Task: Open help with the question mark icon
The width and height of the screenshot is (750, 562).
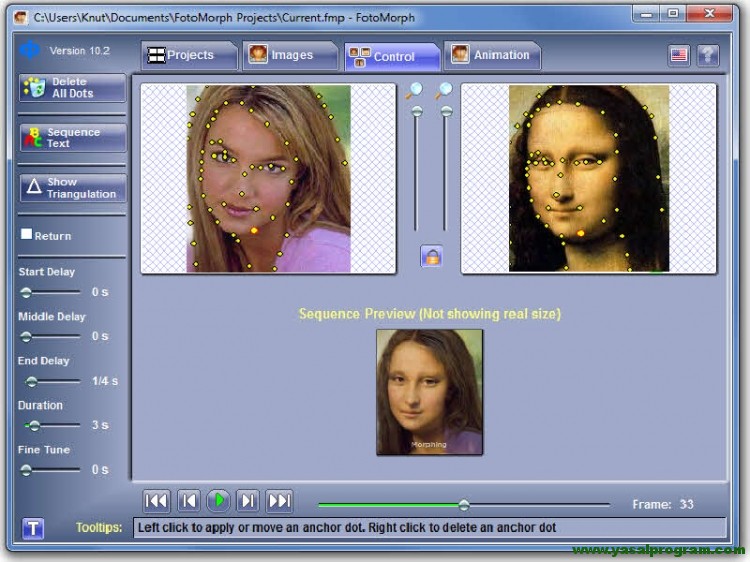Action: coord(707,55)
